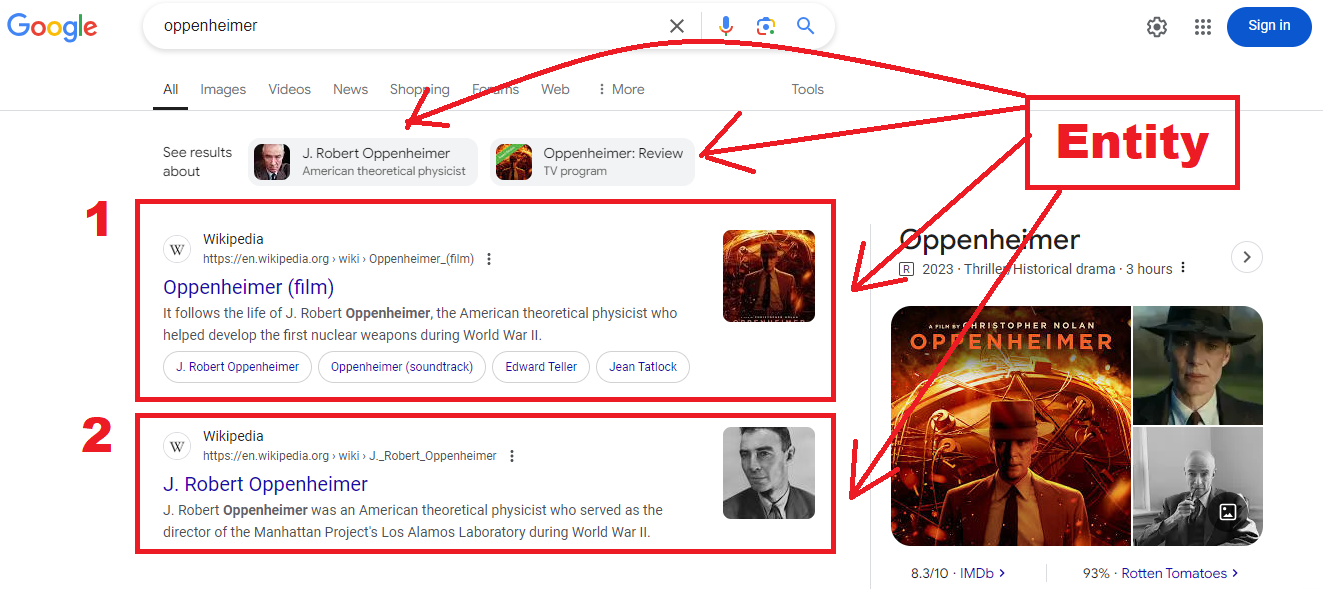
Task: Open the J. Robert Oppenheimer sitelink chip
Action: coord(238,367)
